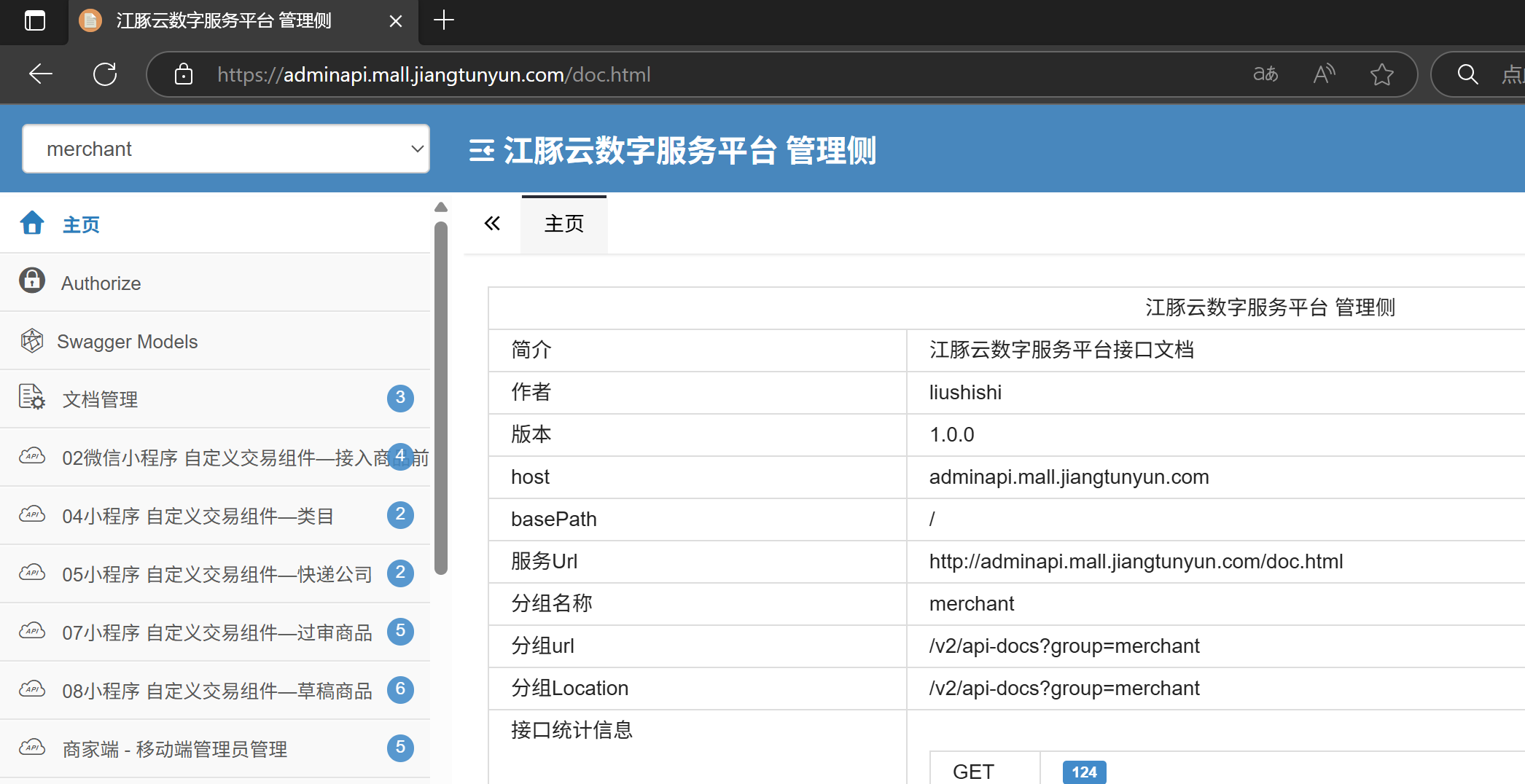This screenshot has height=784, width=1525.
Task: Toggle the sidebar menu fold icon in header
Action: click(481, 151)
